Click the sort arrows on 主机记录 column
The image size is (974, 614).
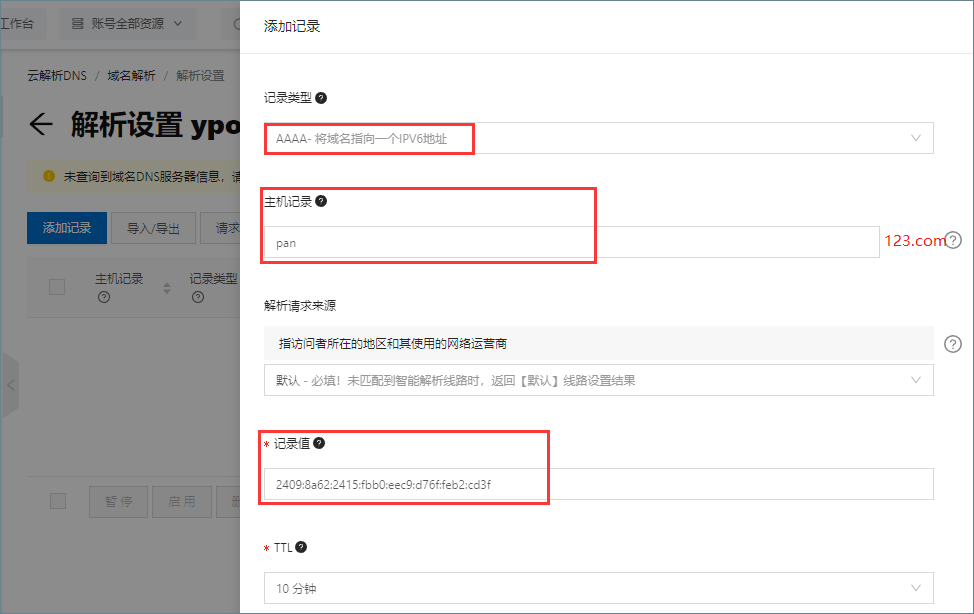pos(167,288)
